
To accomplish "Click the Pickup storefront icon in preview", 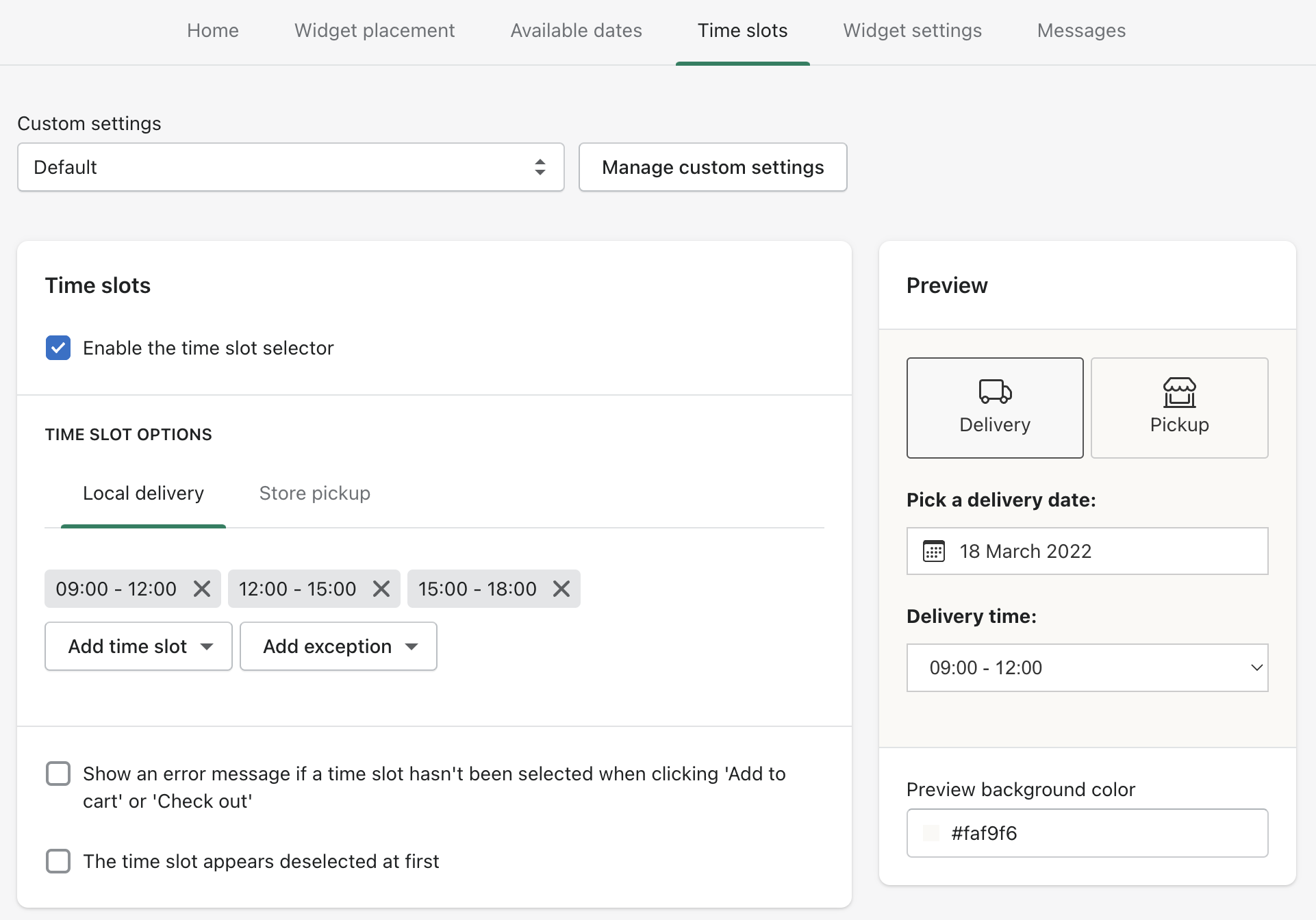I will point(1179,392).
